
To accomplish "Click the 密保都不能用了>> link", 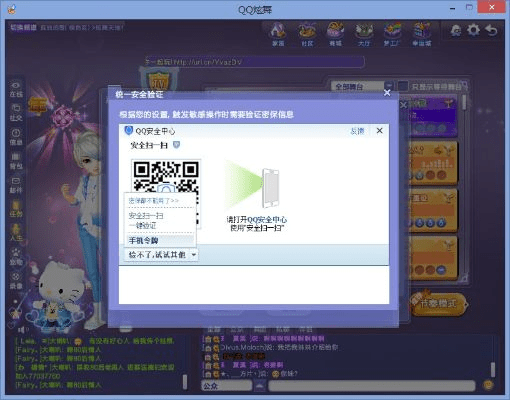I will point(154,201).
